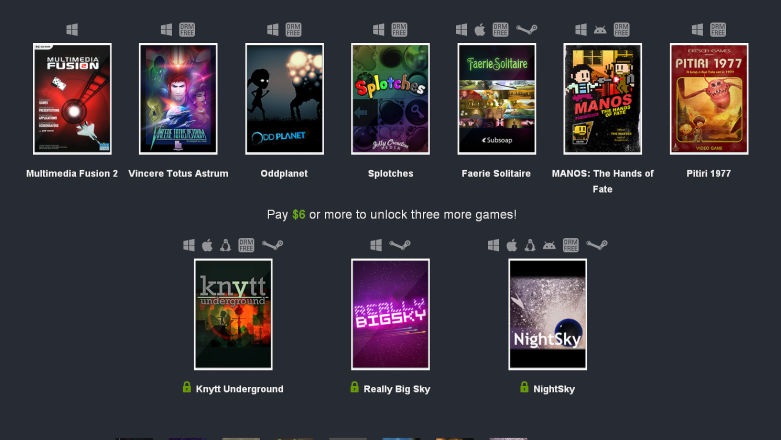This screenshot has width=781, height=440.
Task: Open Vincere Totus Astrum cover art
Action: pyautogui.click(x=178, y=99)
